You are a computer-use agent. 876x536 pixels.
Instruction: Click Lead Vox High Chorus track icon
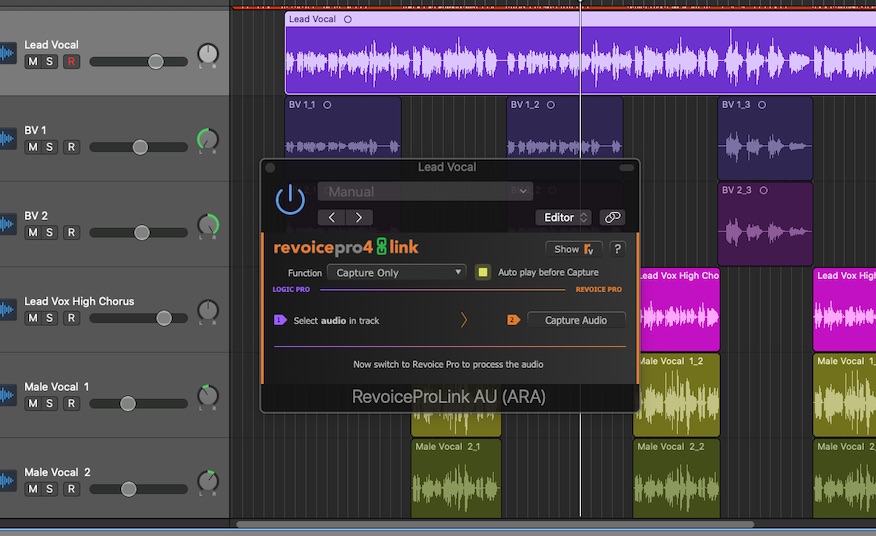(x=8, y=310)
